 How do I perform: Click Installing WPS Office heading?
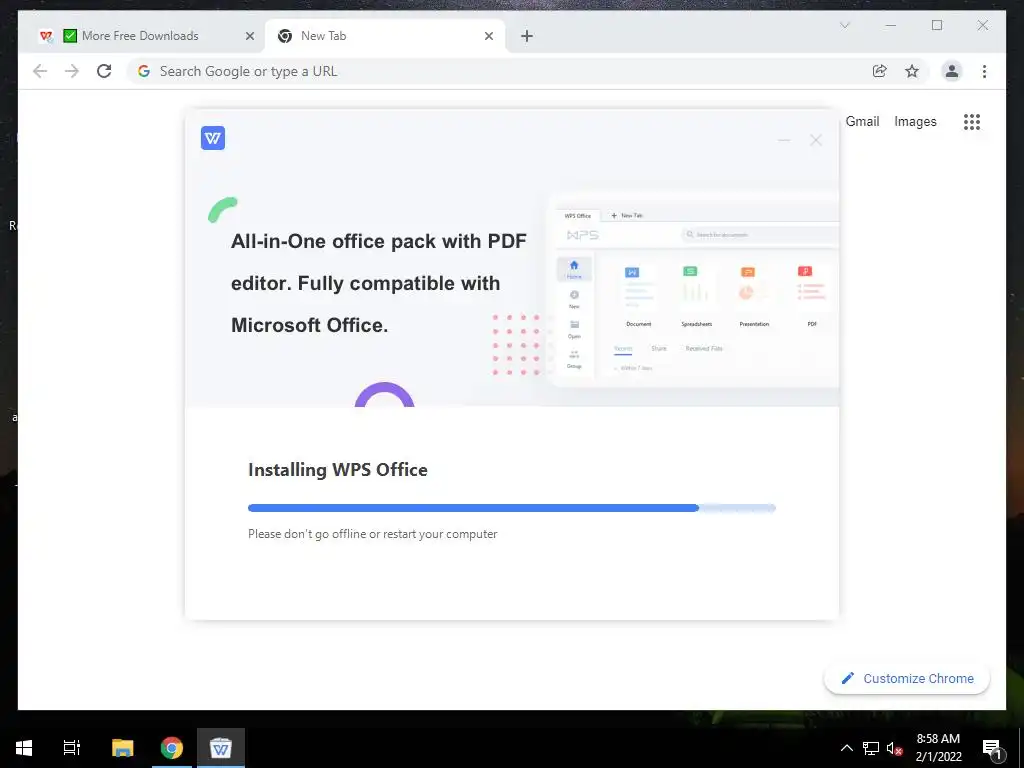point(338,470)
